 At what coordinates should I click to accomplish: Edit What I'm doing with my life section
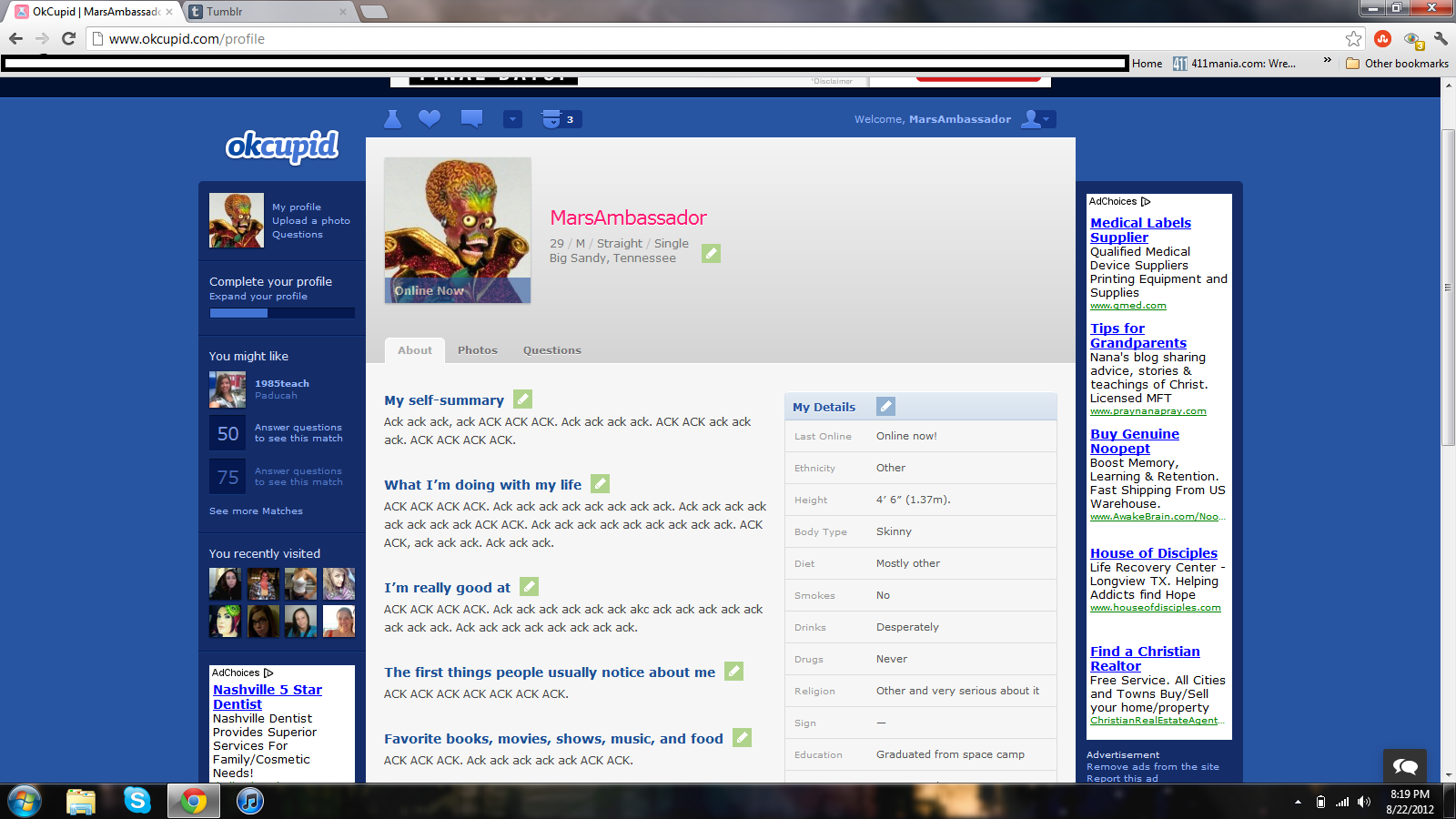click(x=600, y=483)
